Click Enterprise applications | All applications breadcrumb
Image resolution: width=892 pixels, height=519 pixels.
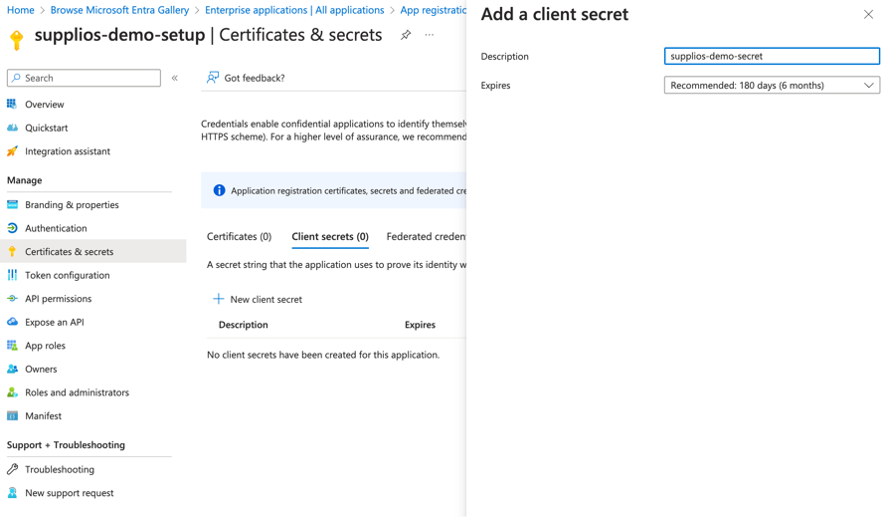(x=295, y=10)
